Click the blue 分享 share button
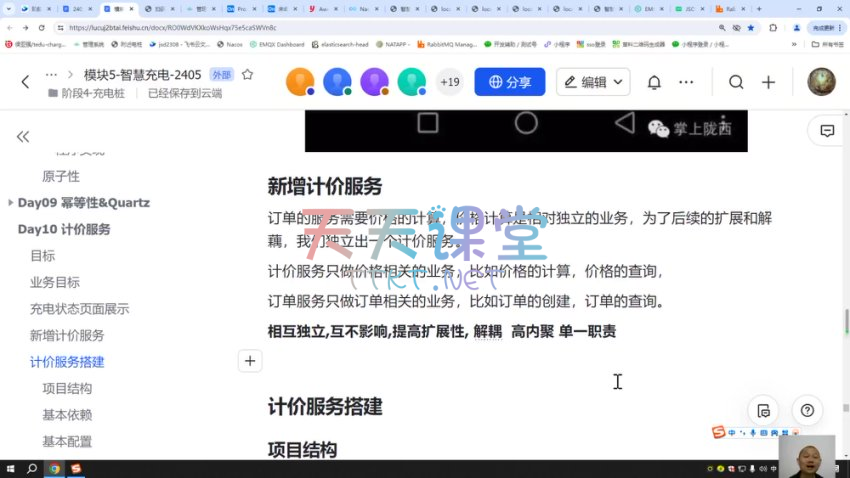Image resolution: width=850 pixels, height=478 pixels. pyautogui.click(x=510, y=82)
